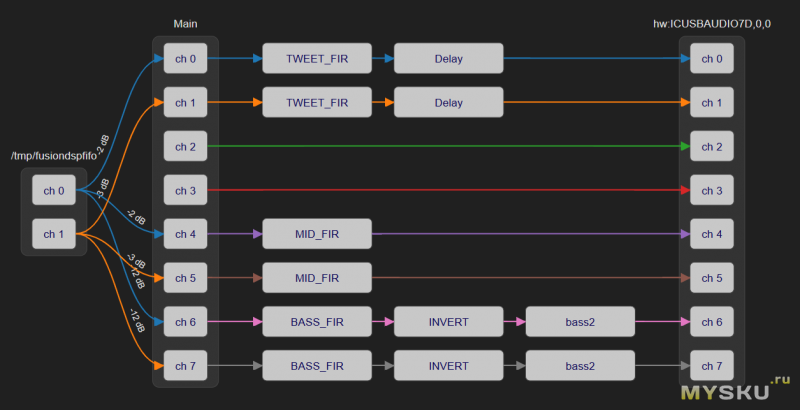This screenshot has height=410, width=800.
Task: Click output ch 7 of hw:ICUSBAUDIO7D device
Action: 712,366
